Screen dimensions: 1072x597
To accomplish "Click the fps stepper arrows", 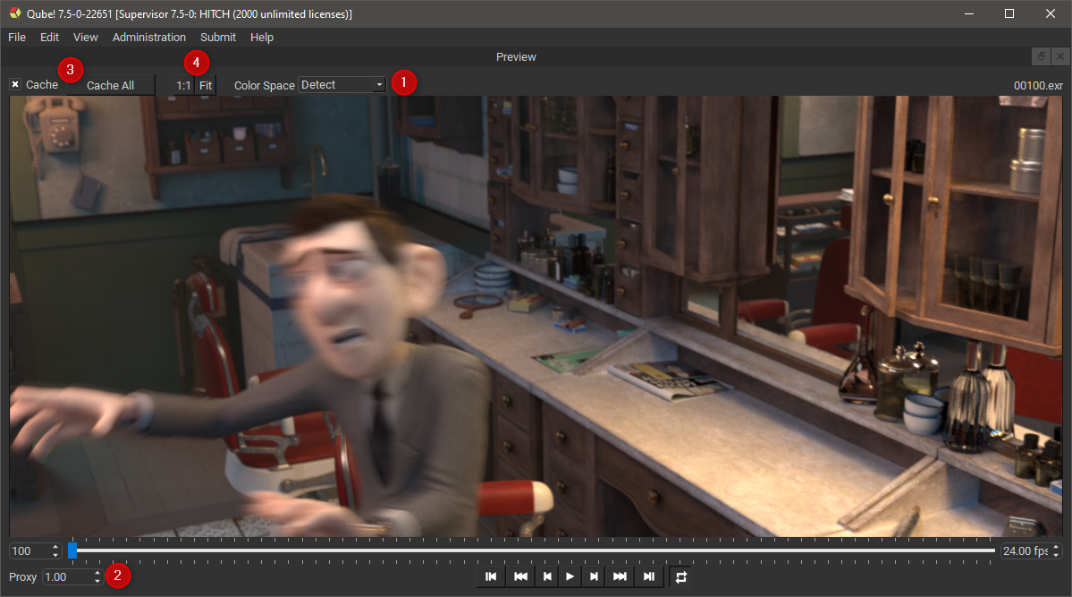I will [1055, 551].
